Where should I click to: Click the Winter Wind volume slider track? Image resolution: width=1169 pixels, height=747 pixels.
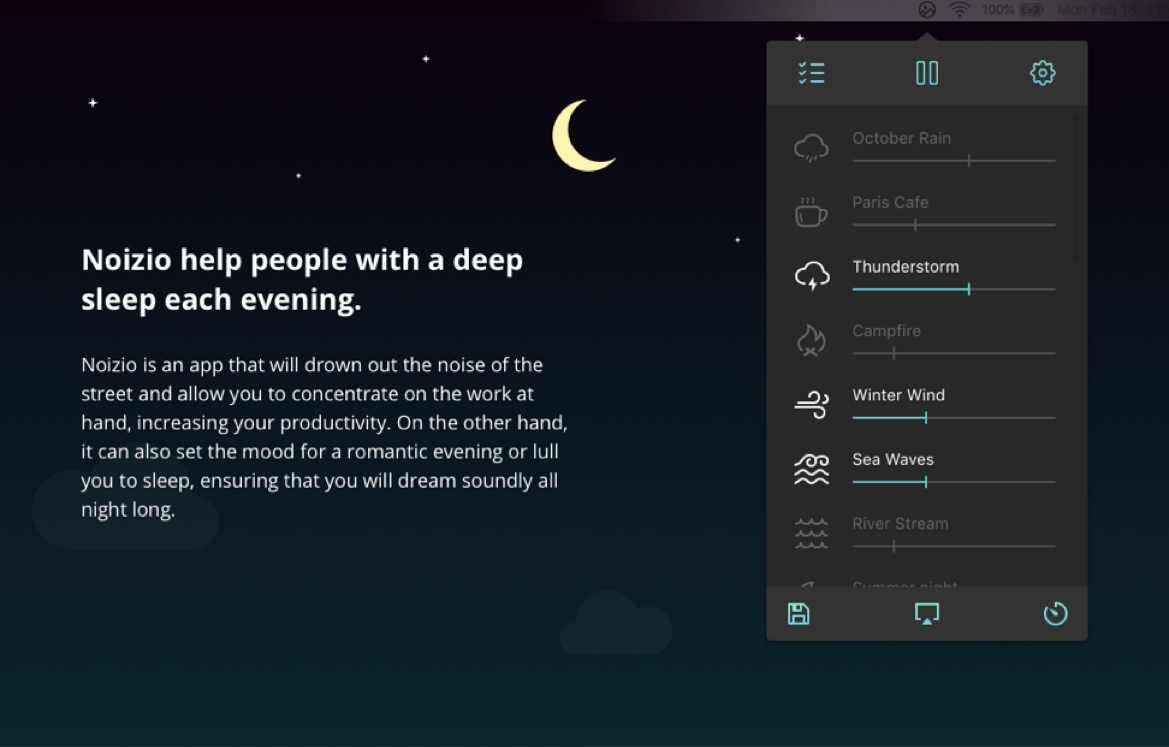pos(990,418)
